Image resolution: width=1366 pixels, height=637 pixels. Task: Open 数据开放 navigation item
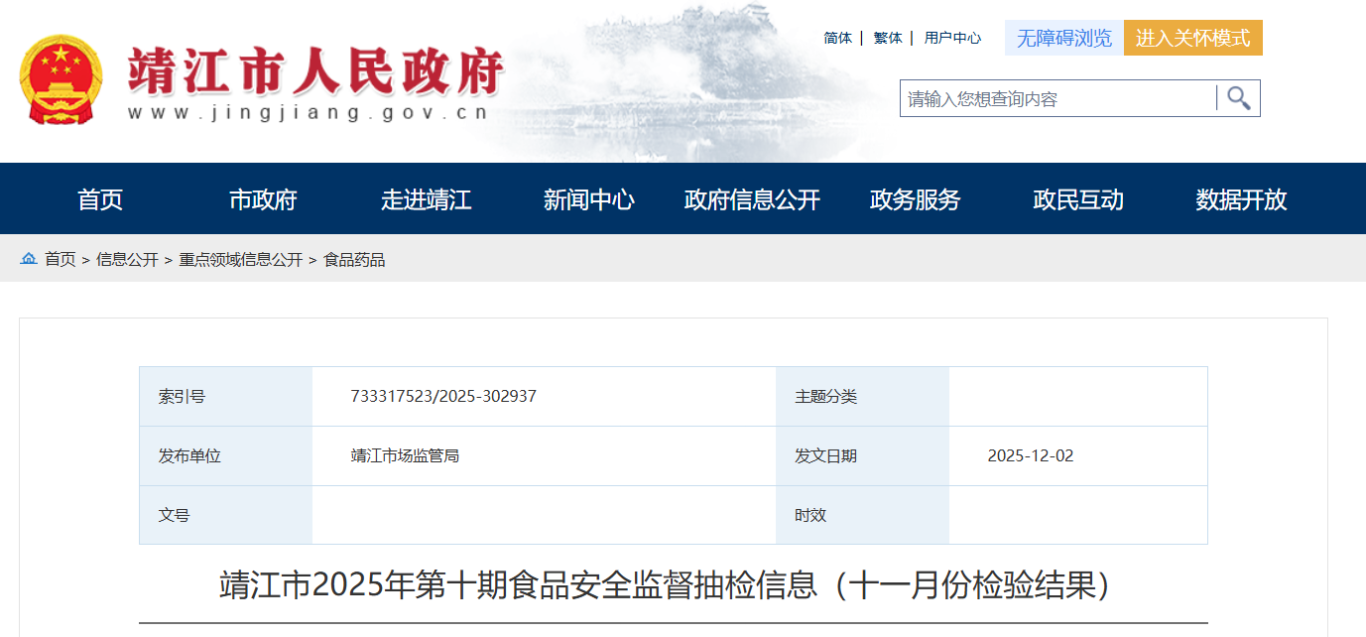(x=1241, y=199)
